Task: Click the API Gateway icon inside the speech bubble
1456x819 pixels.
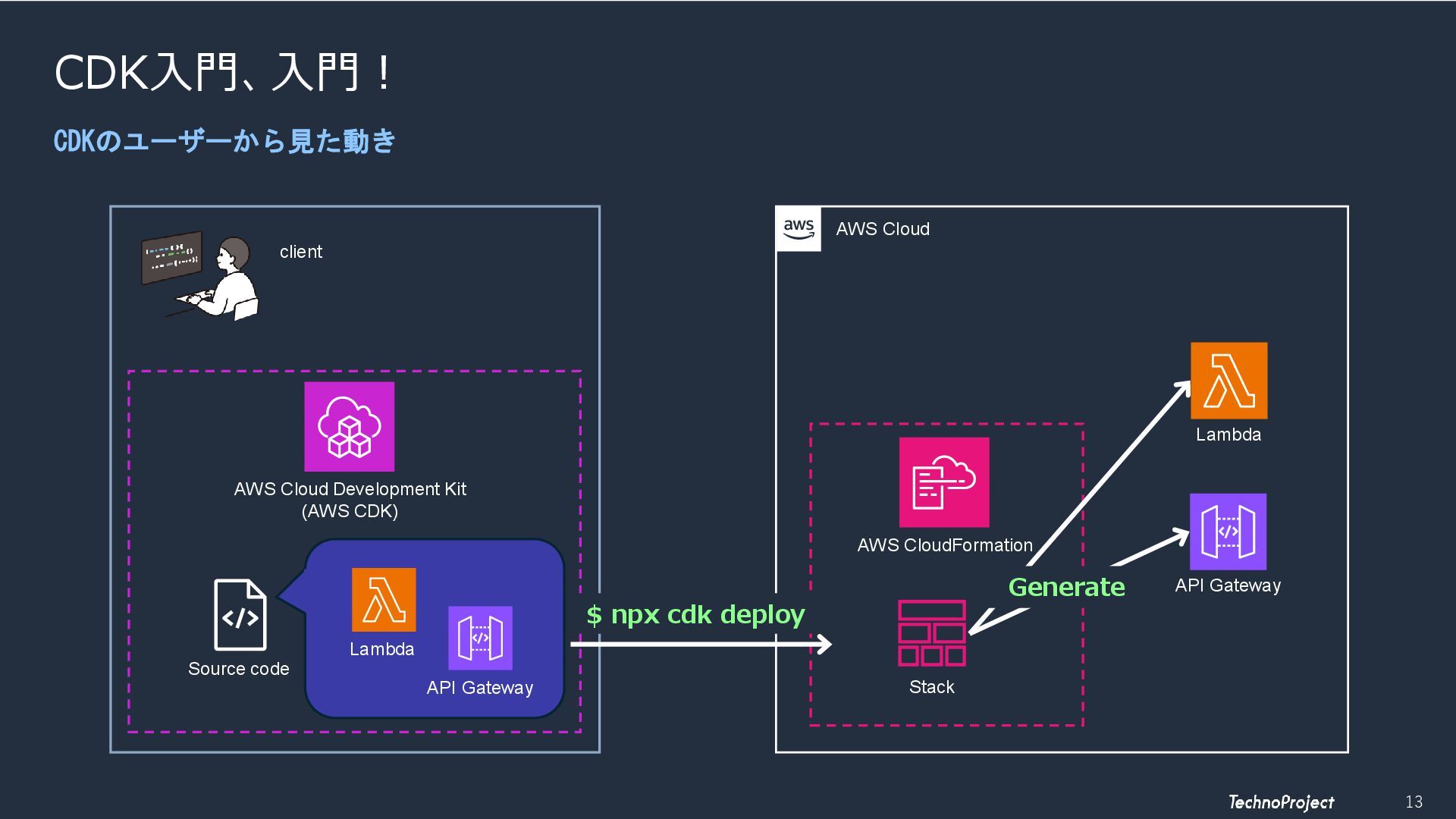Action: [480, 638]
